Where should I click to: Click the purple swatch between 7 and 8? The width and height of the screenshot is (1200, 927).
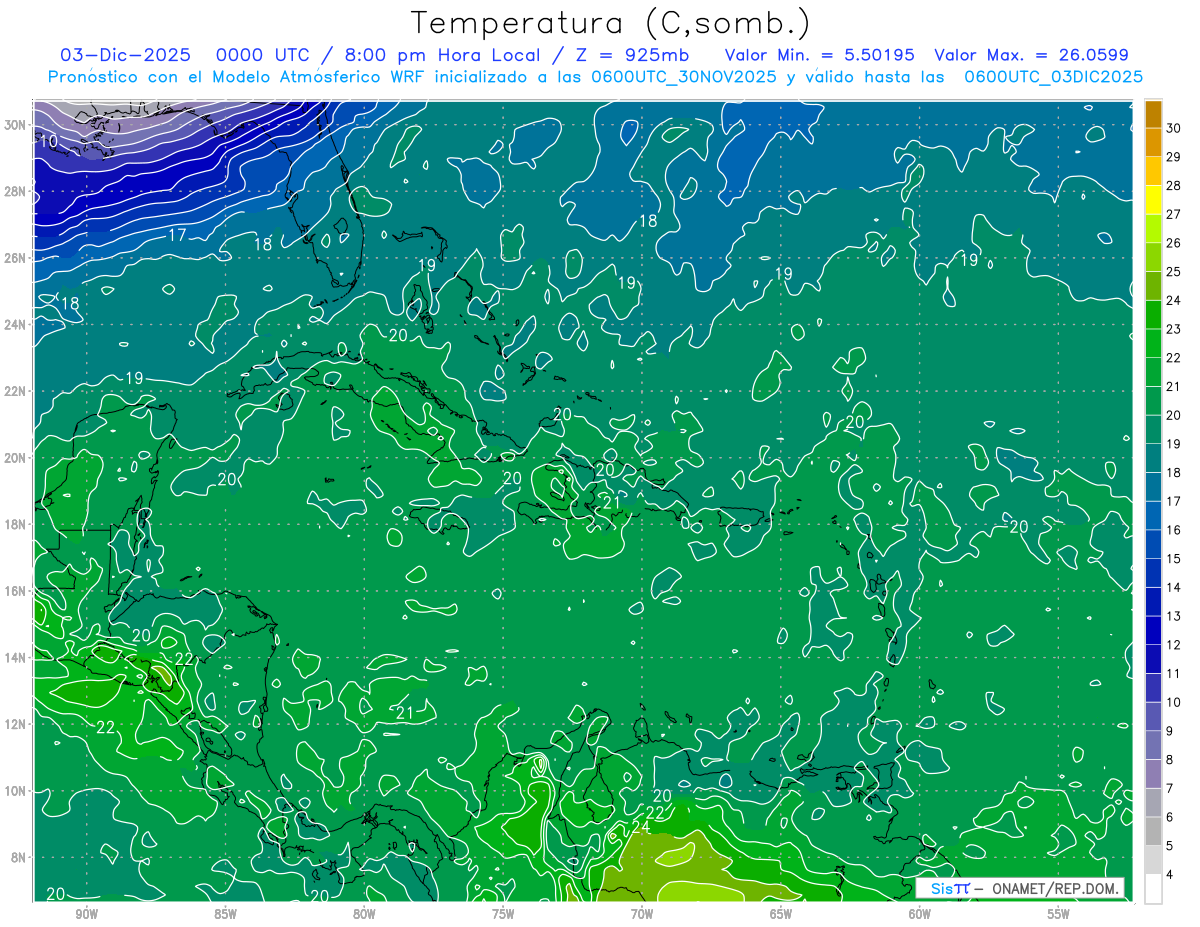[x=1153, y=774]
